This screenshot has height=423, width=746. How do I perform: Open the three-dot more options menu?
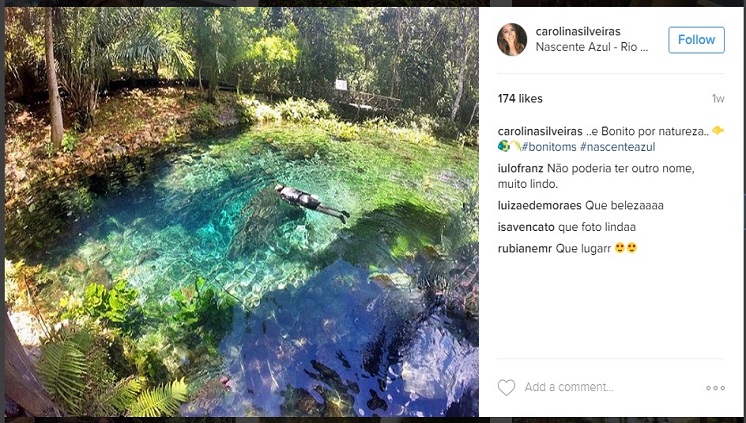[715, 388]
